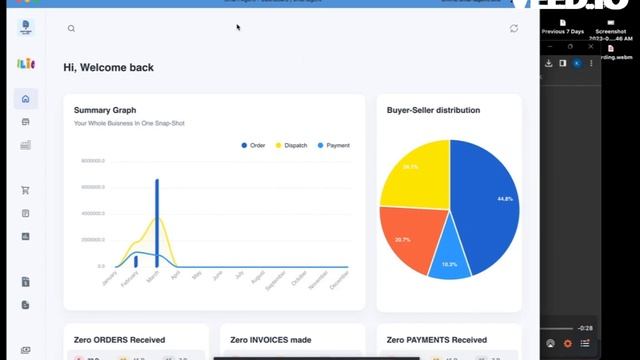640x360 pixels.
Task: Open the stacked files icon in the sidebar
Action: [x=25, y=305]
